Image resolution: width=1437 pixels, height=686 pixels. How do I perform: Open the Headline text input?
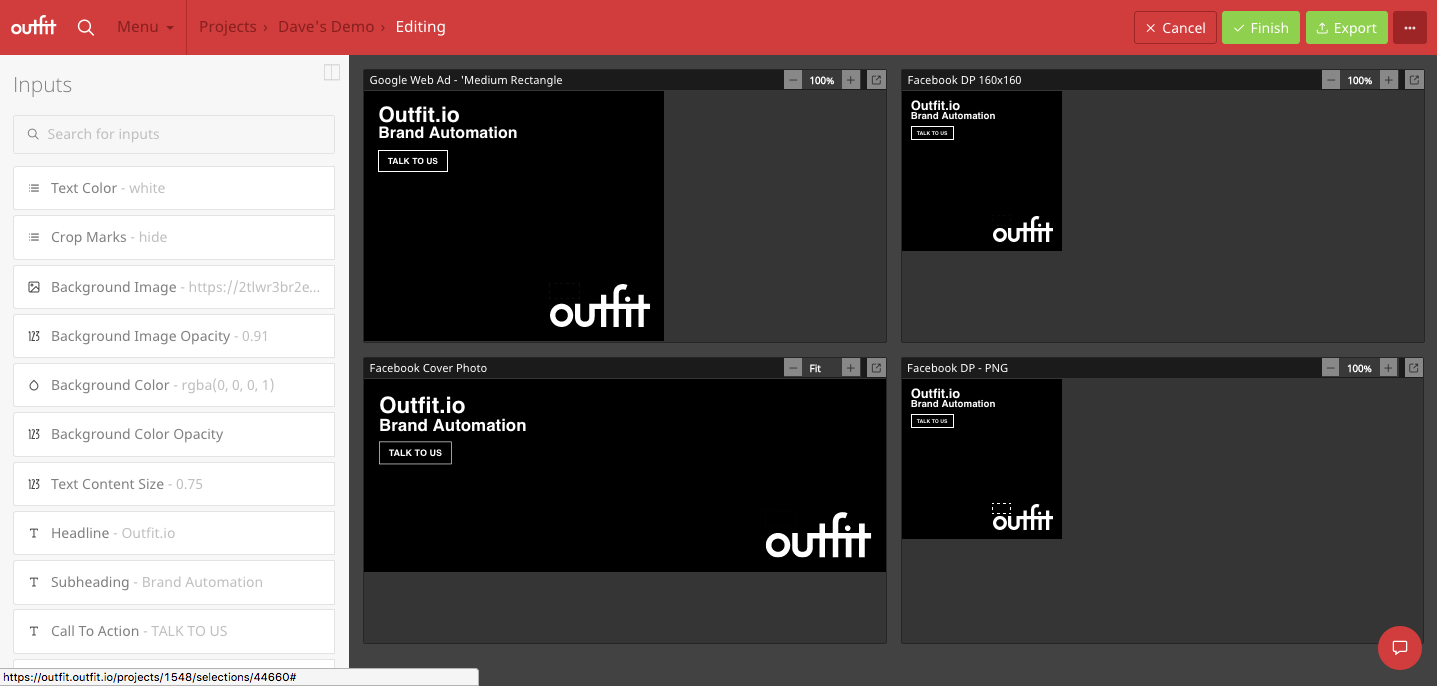174,533
